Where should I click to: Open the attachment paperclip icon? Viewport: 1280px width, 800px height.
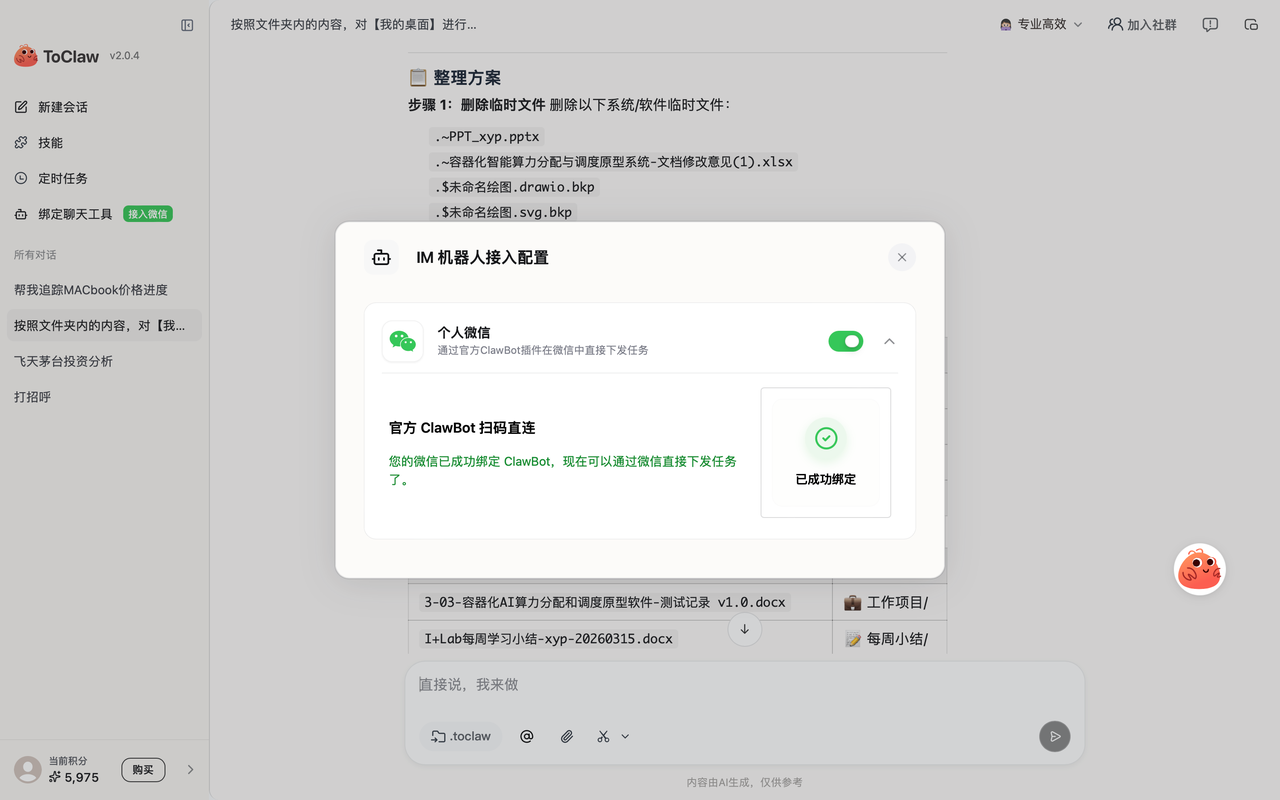pyautogui.click(x=566, y=736)
